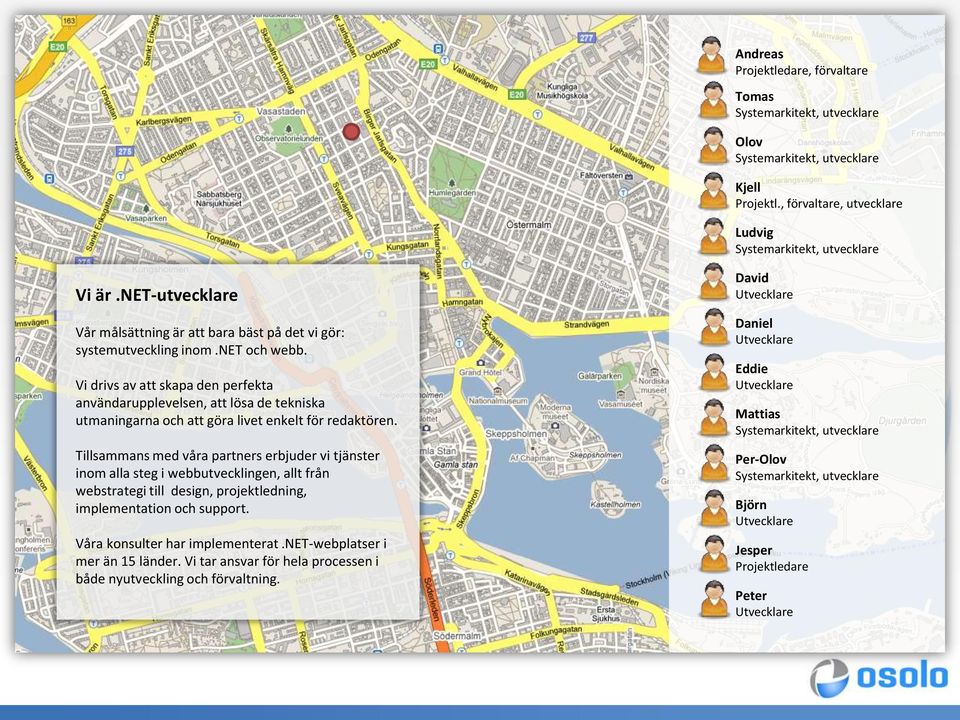
Task: Click the name Björn
Action: point(751,505)
